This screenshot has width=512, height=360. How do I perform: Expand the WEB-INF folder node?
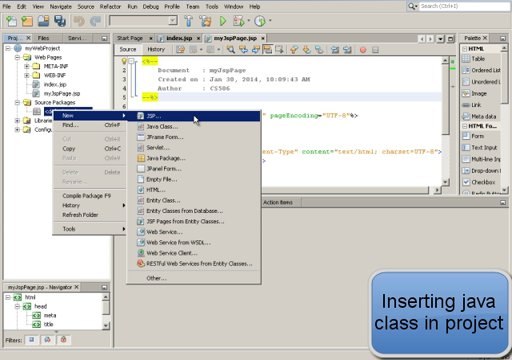tap(26, 75)
